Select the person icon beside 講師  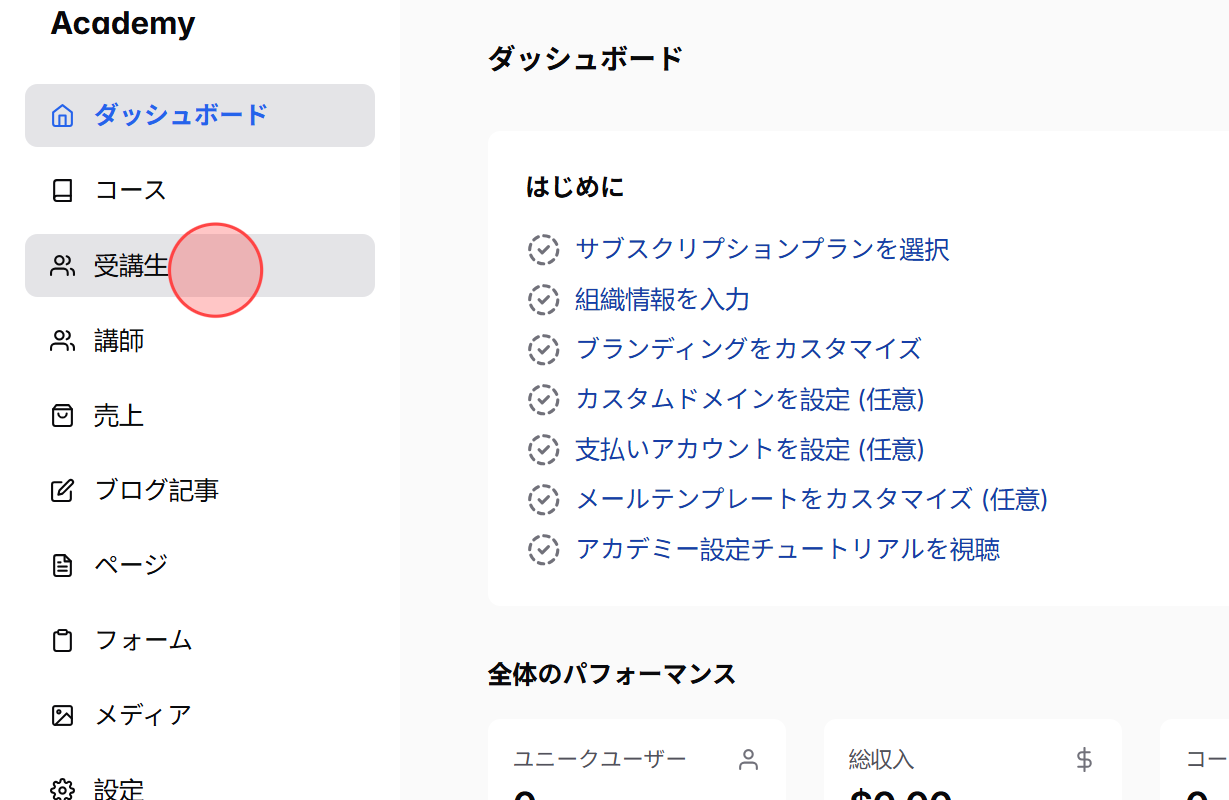pyautogui.click(x=62, y=340)
